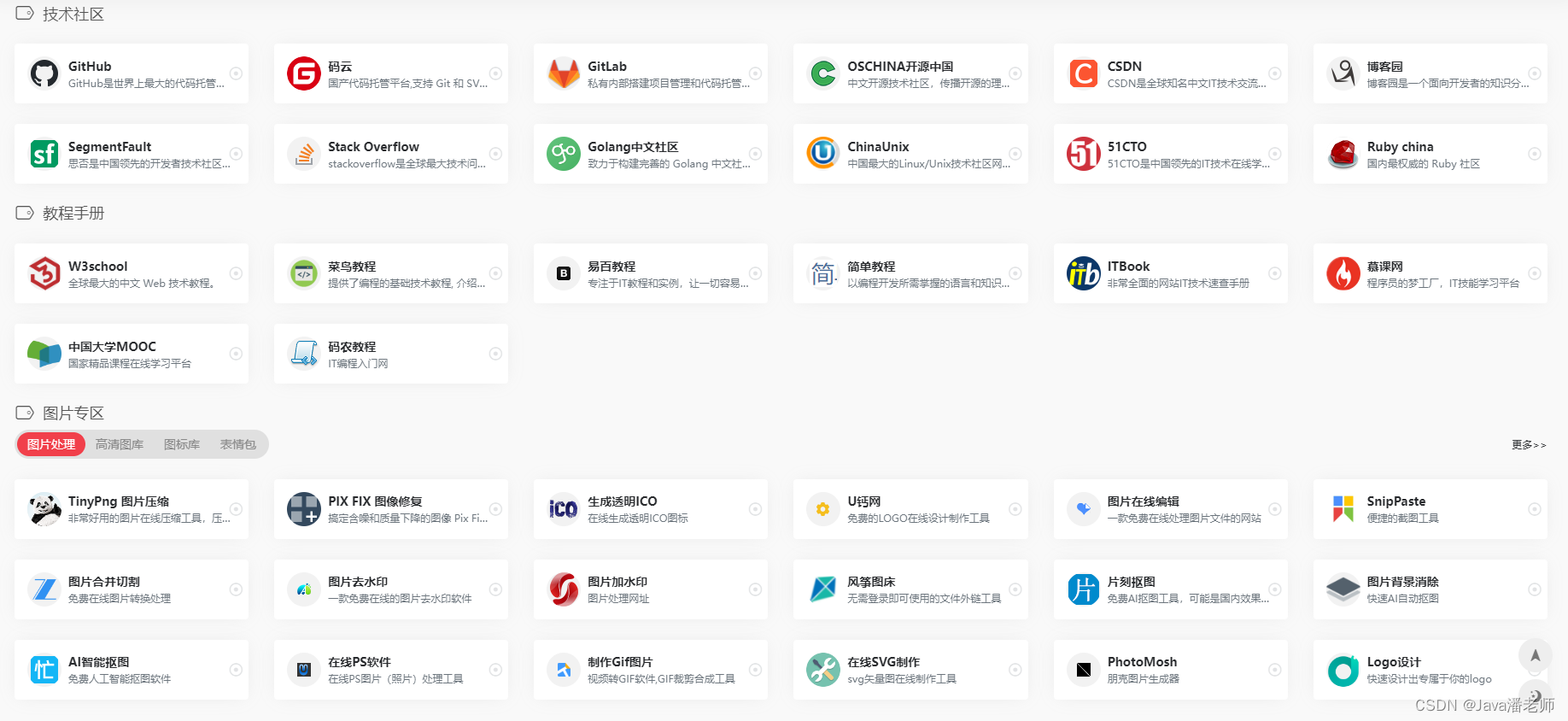Screen dimensions: 1568x721
Task: Open the W3school red logo
Action: 44,273
